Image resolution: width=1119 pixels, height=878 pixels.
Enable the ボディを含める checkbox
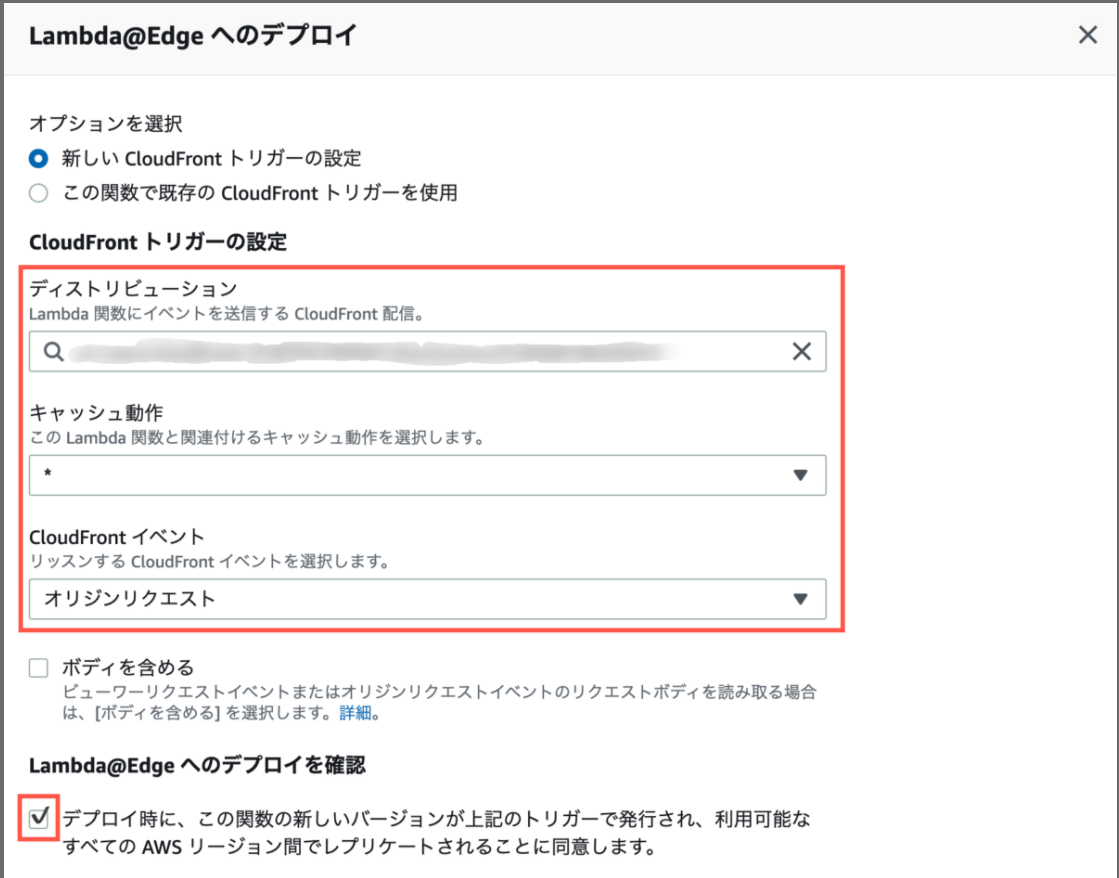click(x=37, y=667)
